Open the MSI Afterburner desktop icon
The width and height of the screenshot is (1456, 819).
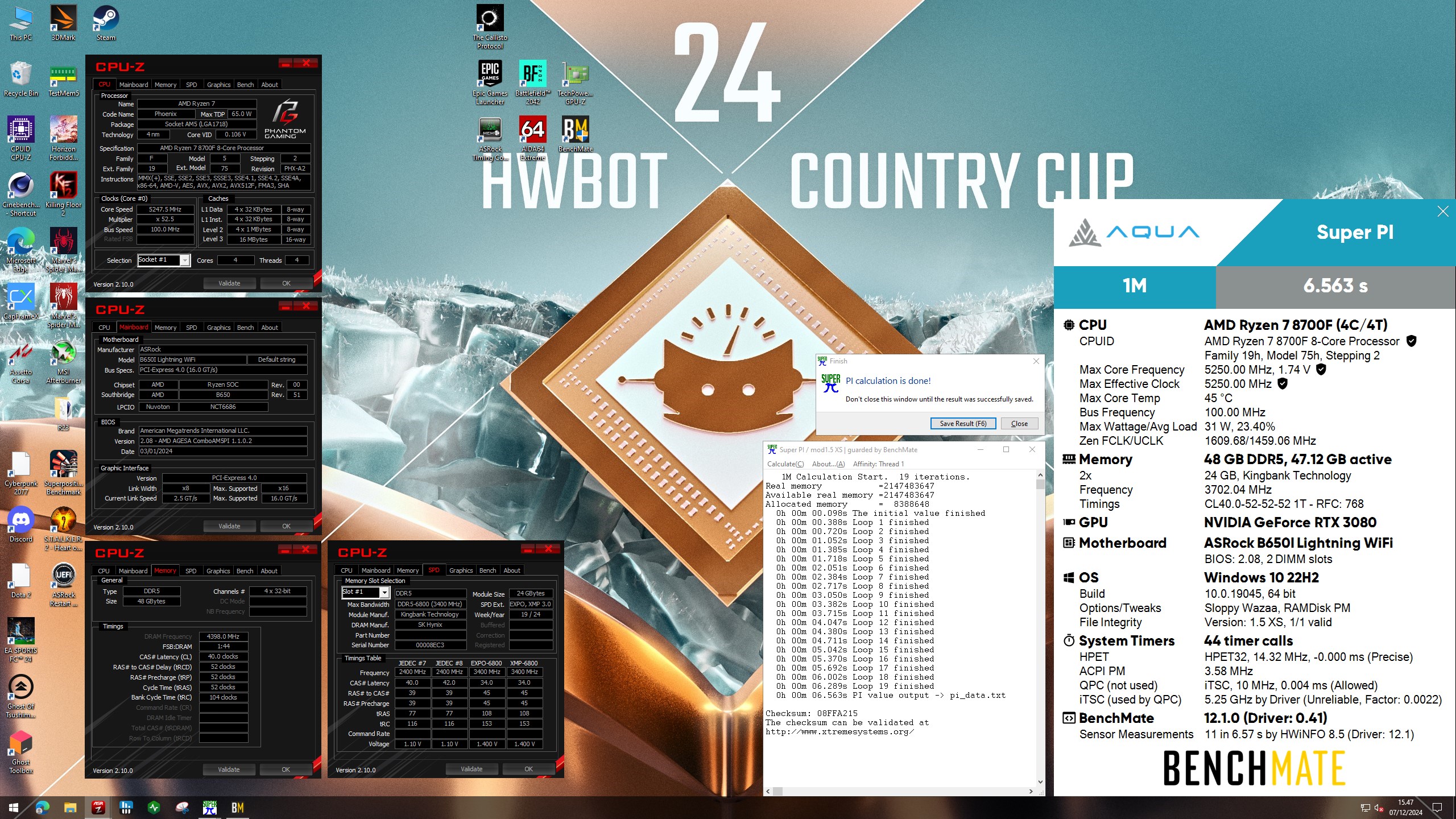click(63, 361)
